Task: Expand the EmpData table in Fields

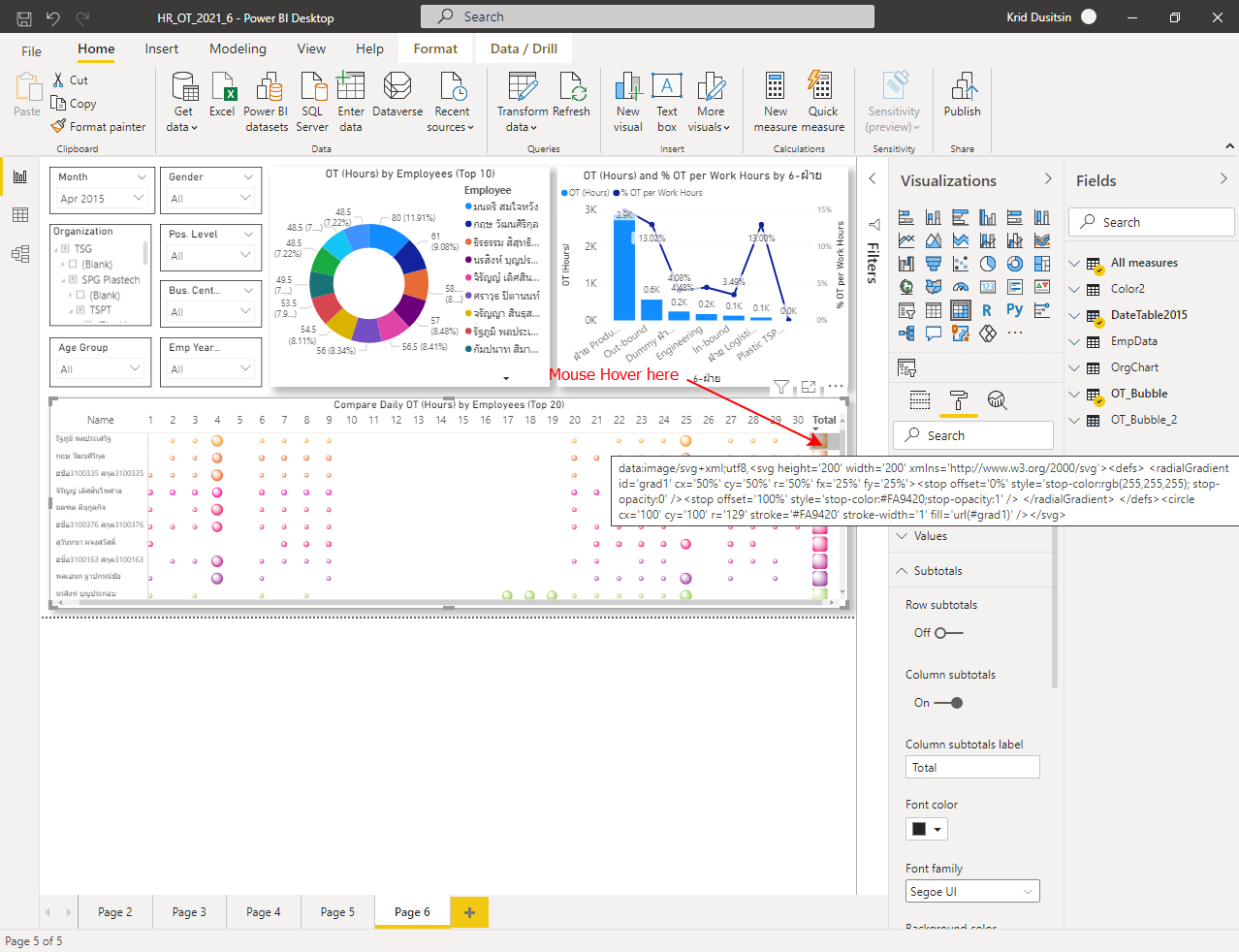Action: click(x=1074, y=341)
